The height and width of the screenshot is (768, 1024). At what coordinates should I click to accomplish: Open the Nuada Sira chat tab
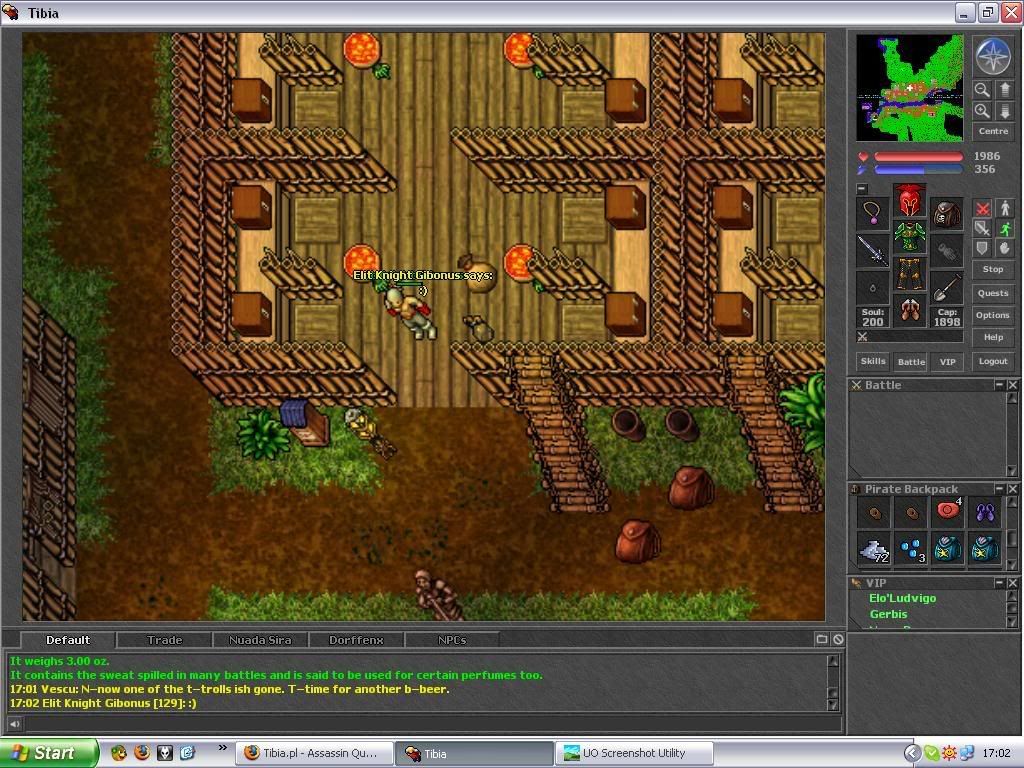pyautogui.click(x=260, y=640)
